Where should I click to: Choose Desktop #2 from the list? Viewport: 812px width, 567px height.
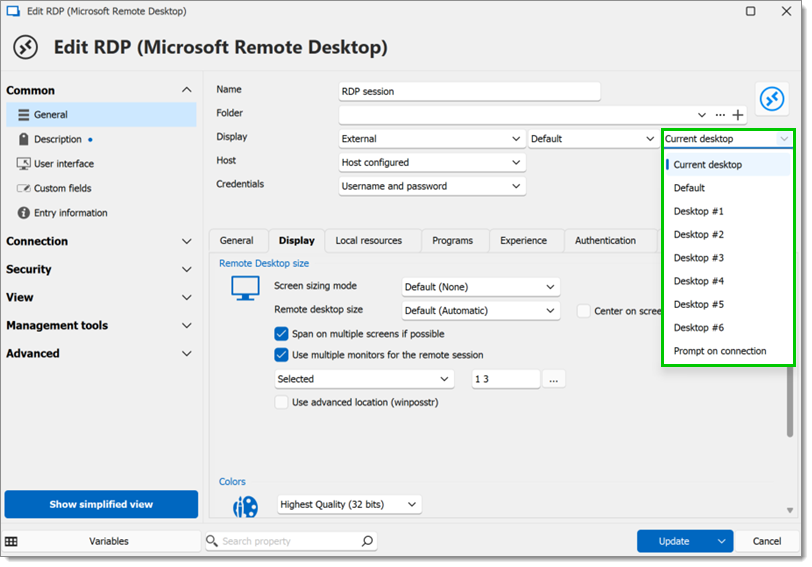(728, 235)
